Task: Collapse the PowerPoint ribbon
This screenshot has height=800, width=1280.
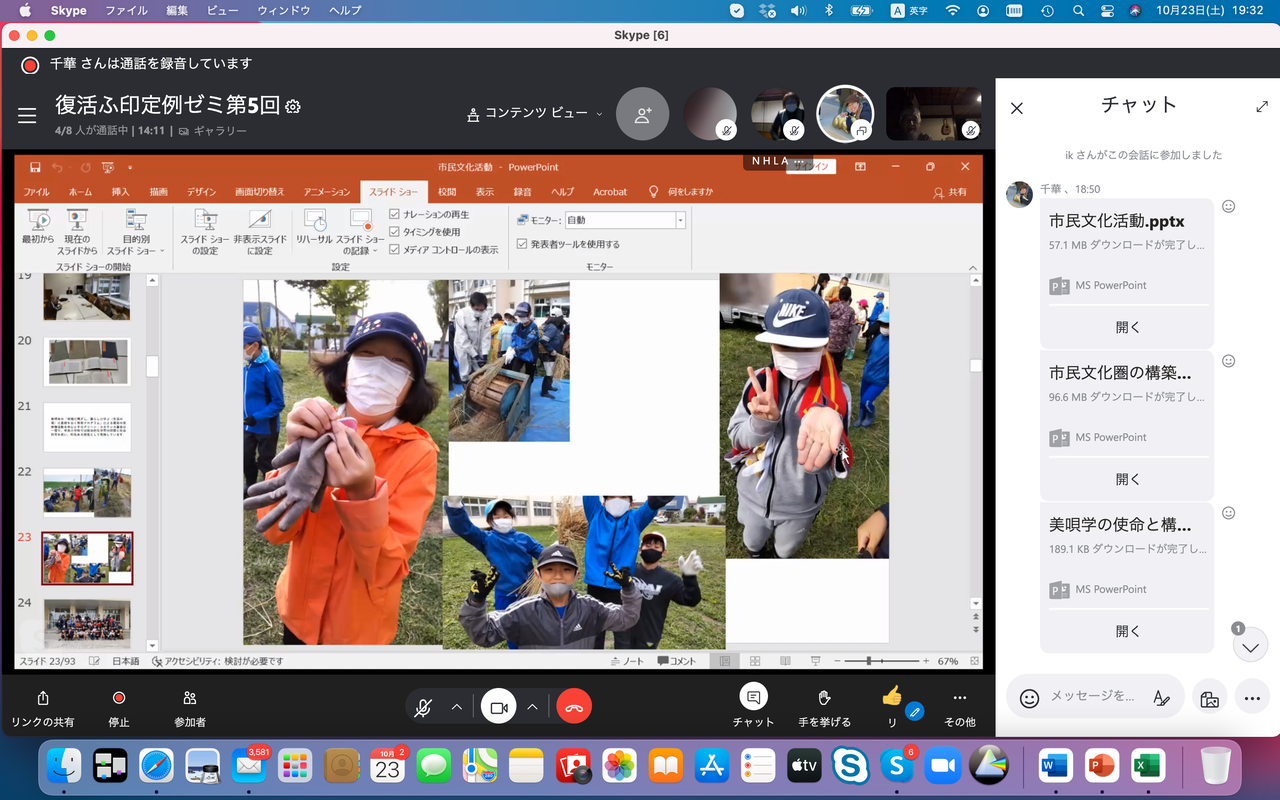Action: click(974, 268)
